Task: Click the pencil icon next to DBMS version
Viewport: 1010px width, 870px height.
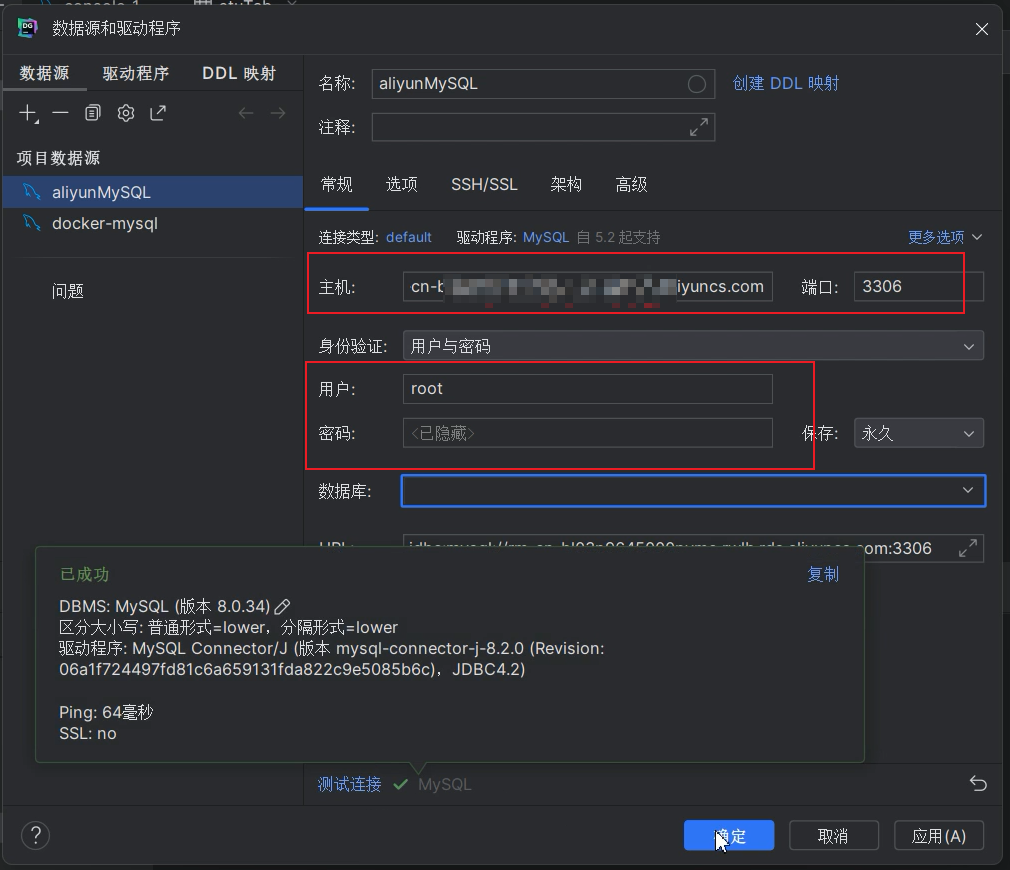Action: click(x=282, y=607)
